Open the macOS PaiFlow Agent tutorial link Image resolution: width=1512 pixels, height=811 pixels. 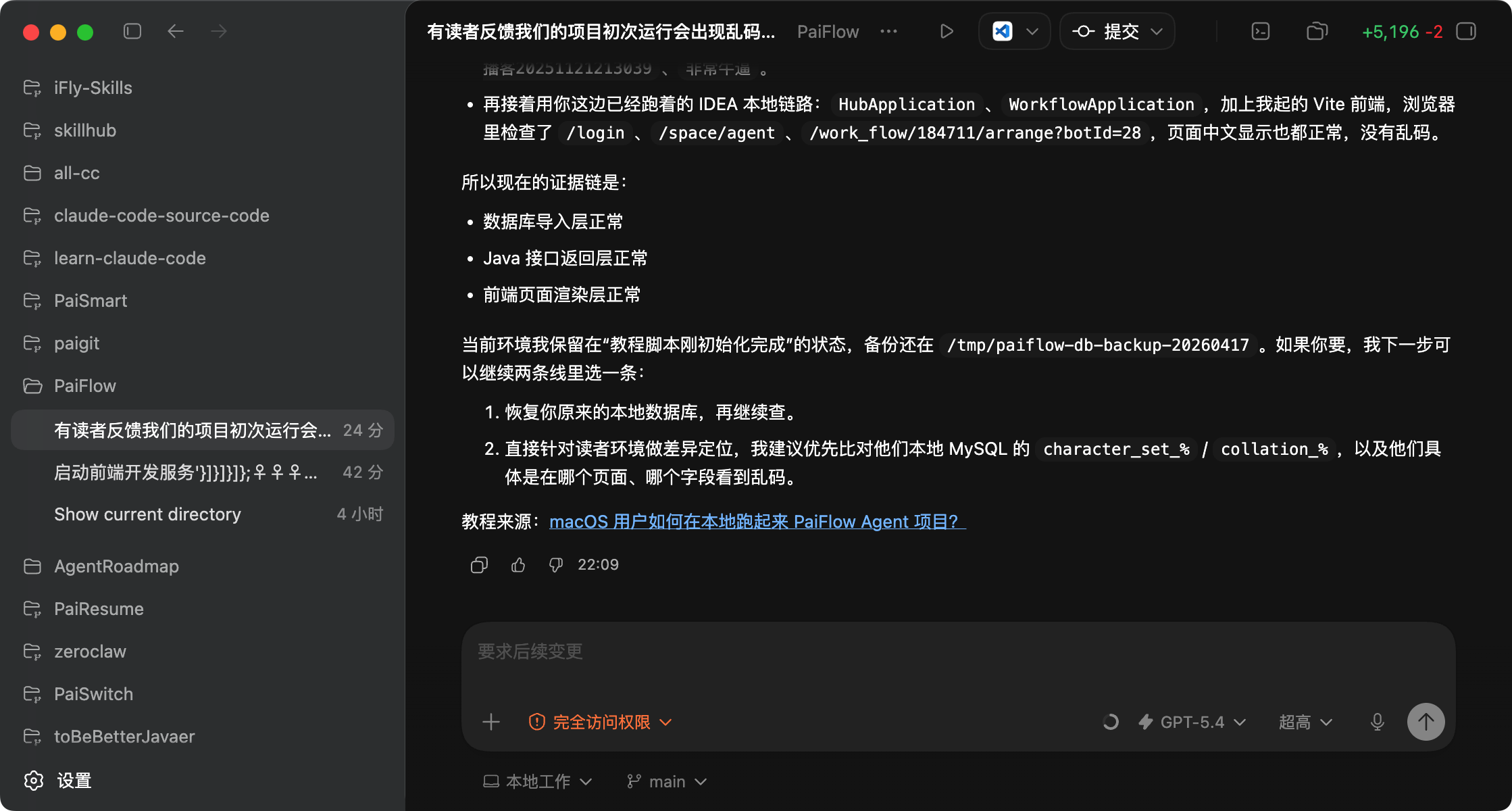tap(757, 522)
